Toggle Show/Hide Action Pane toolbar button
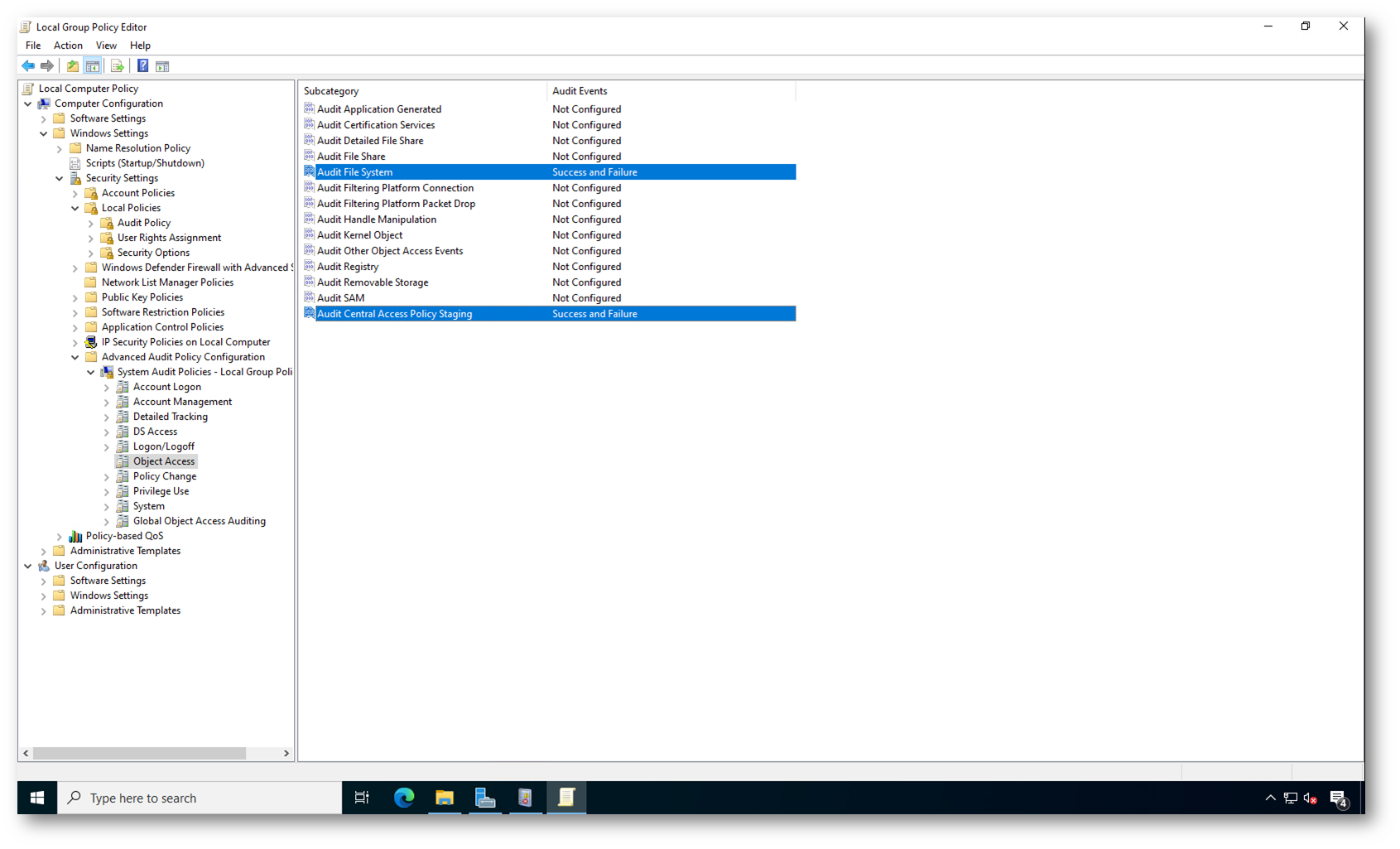 [x=162, y=66]
